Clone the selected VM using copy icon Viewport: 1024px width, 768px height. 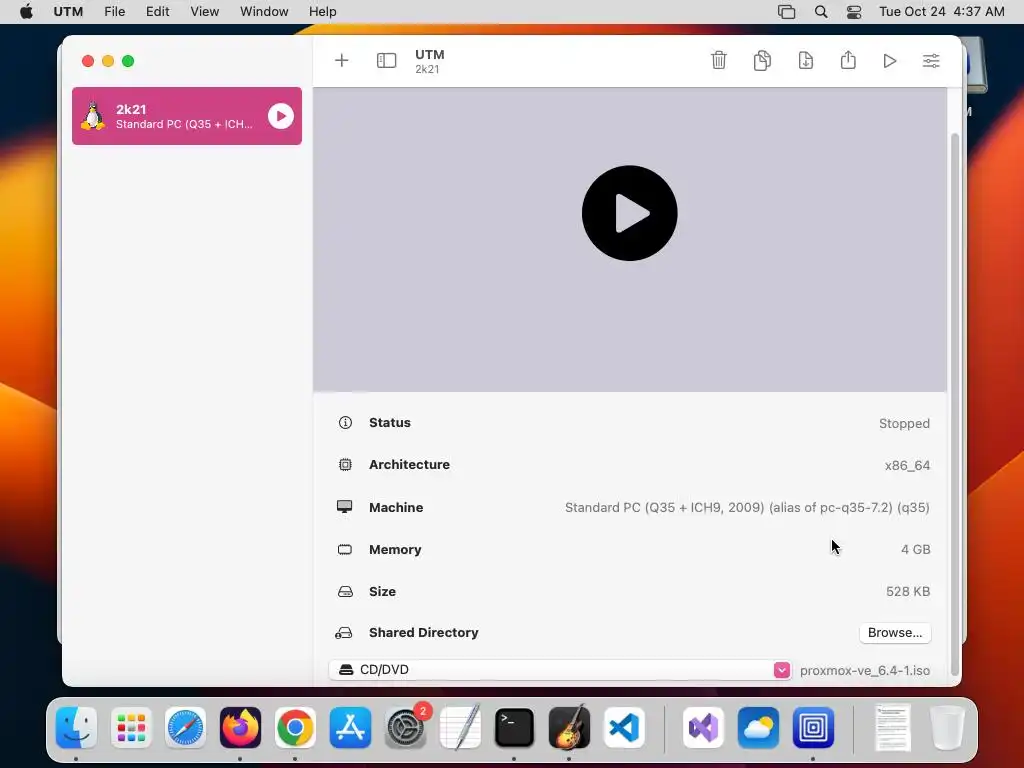762,60
